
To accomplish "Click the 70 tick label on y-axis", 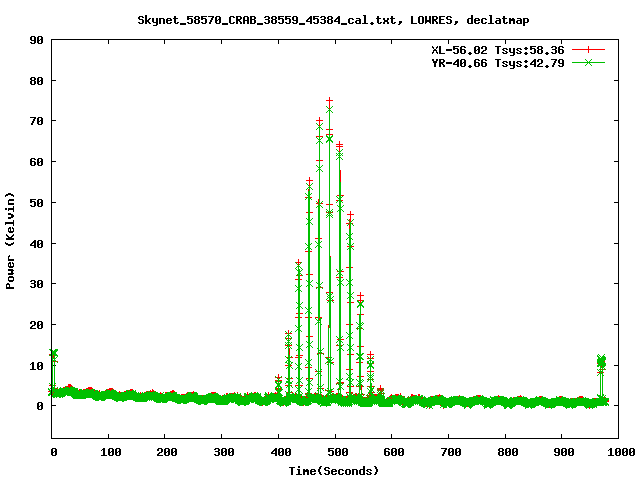I will [36, 121].
